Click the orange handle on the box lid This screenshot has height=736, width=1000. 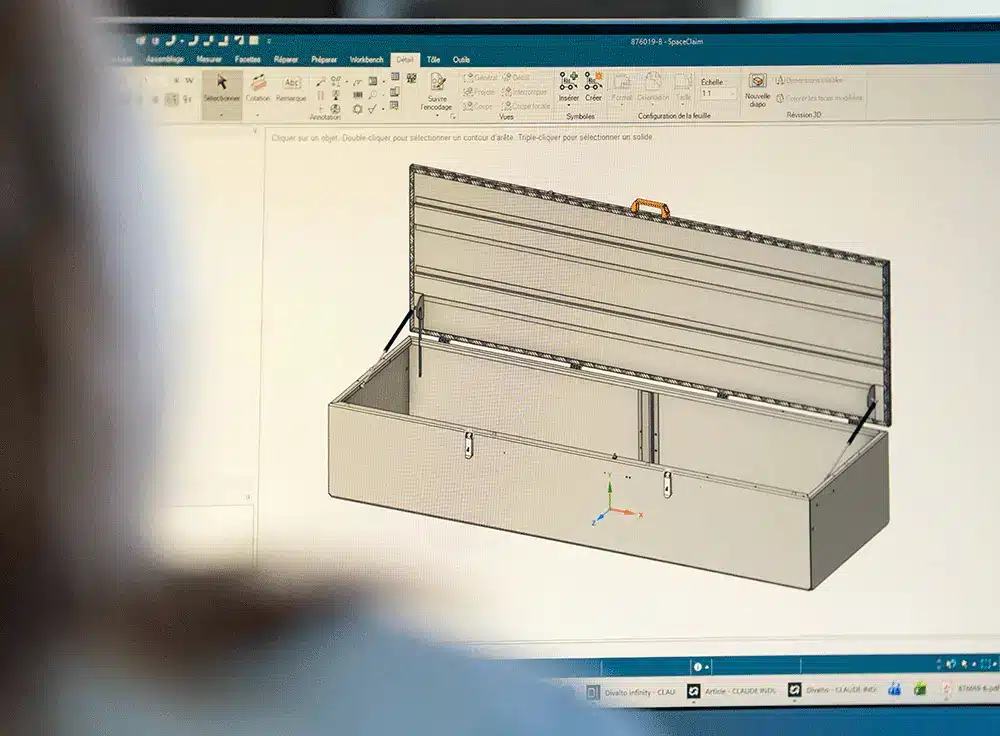pyautogui.click(x=650, y=208)
